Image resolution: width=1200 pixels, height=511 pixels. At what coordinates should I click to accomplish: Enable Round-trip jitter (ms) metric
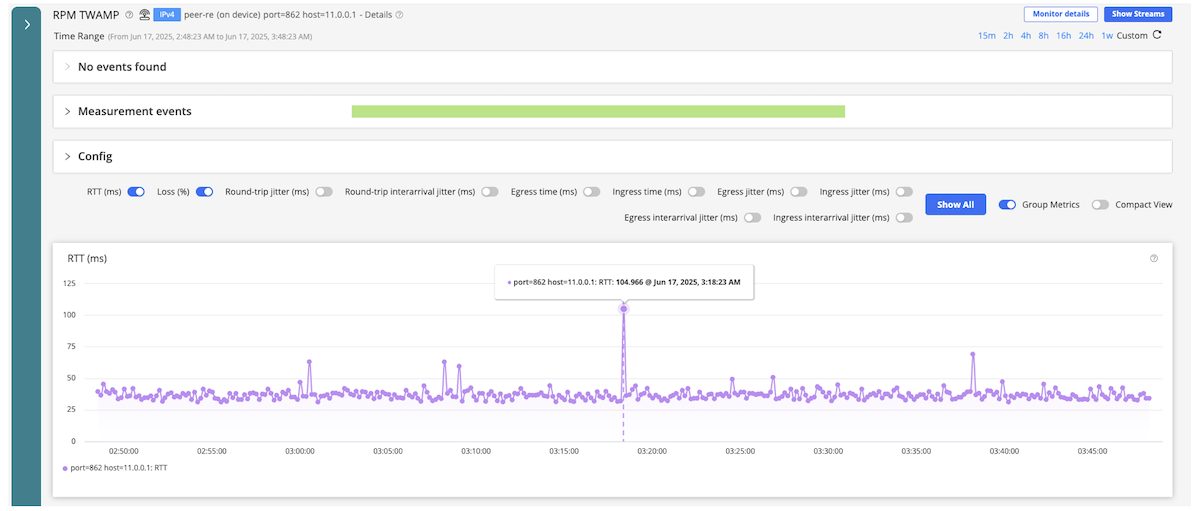(324, 191)
